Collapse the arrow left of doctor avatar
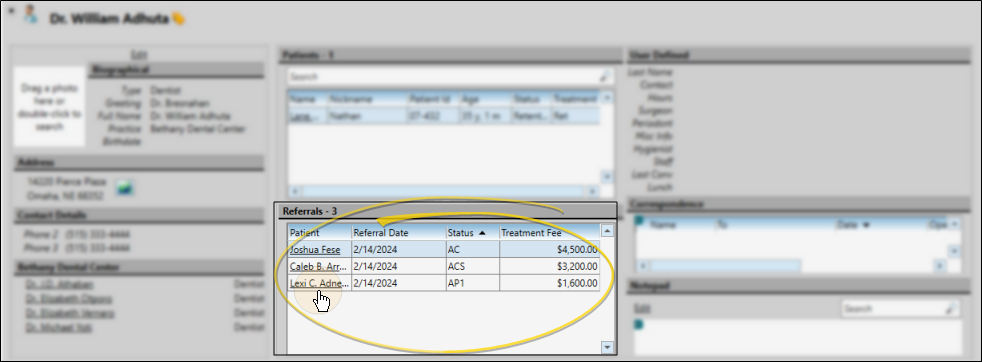 point(11,11)
